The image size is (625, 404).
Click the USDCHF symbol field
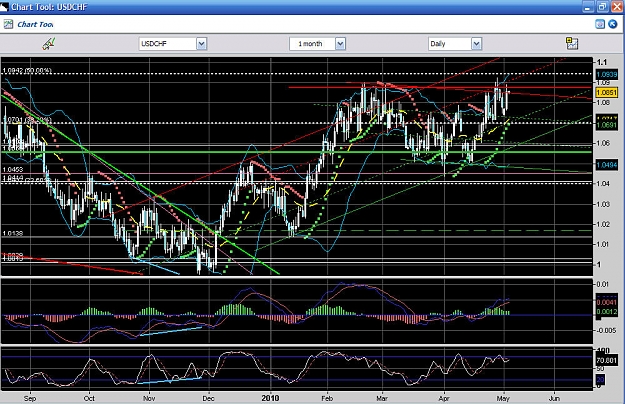pos(168,44)
